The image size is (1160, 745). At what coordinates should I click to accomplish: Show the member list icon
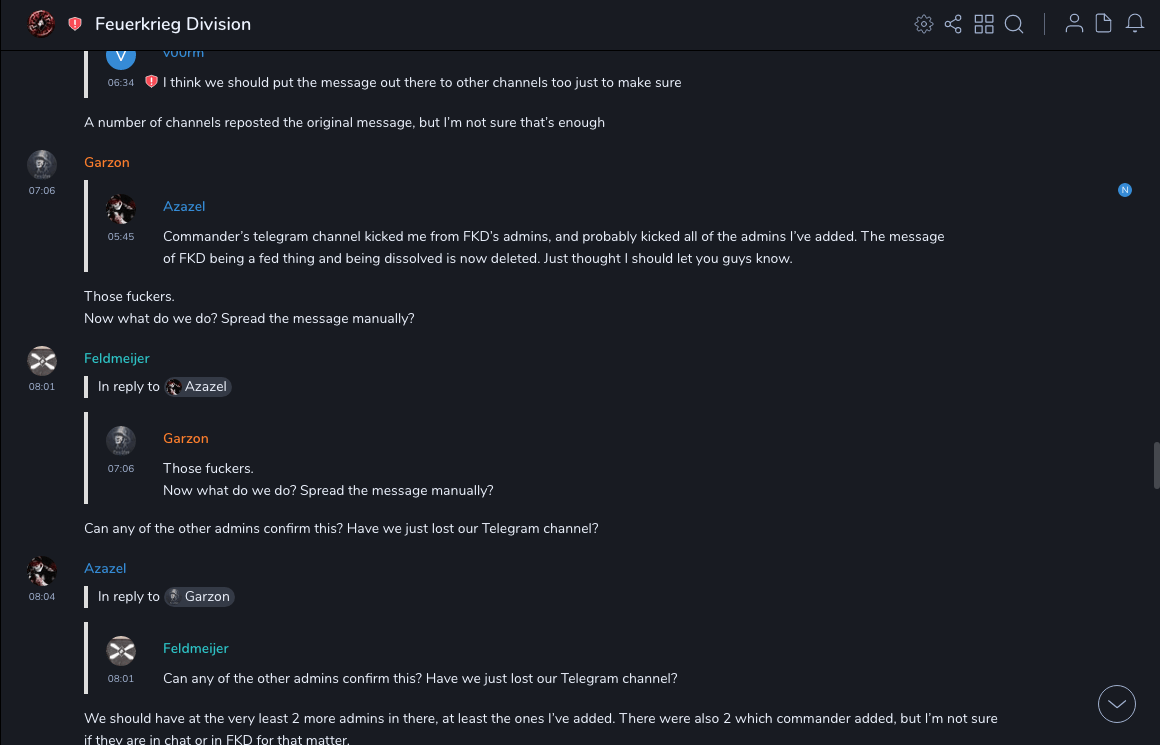pos(1074,24)
